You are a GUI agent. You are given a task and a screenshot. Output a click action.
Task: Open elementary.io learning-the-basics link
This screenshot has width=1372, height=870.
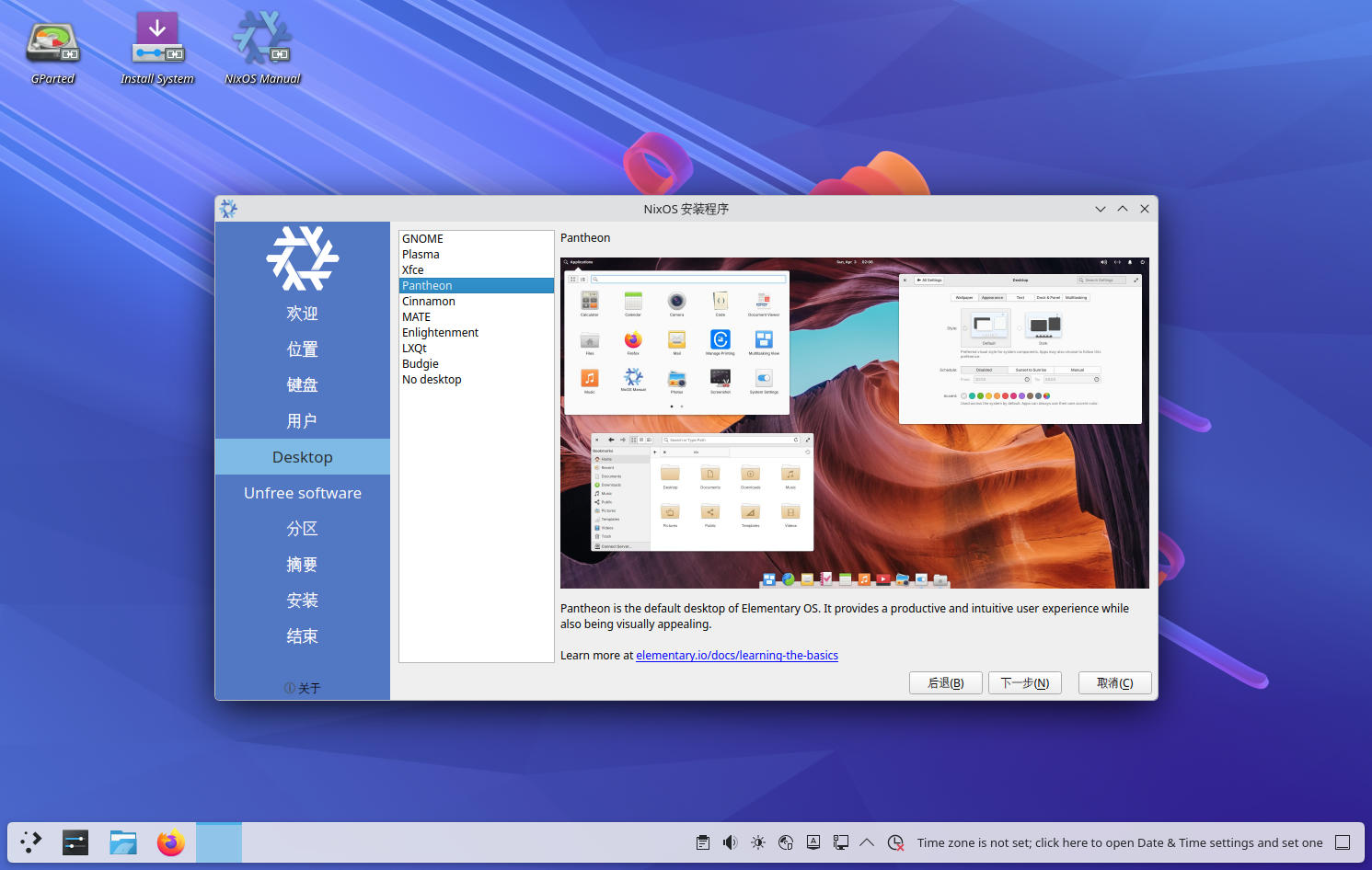pyautogui.click(x=736, y=656)
